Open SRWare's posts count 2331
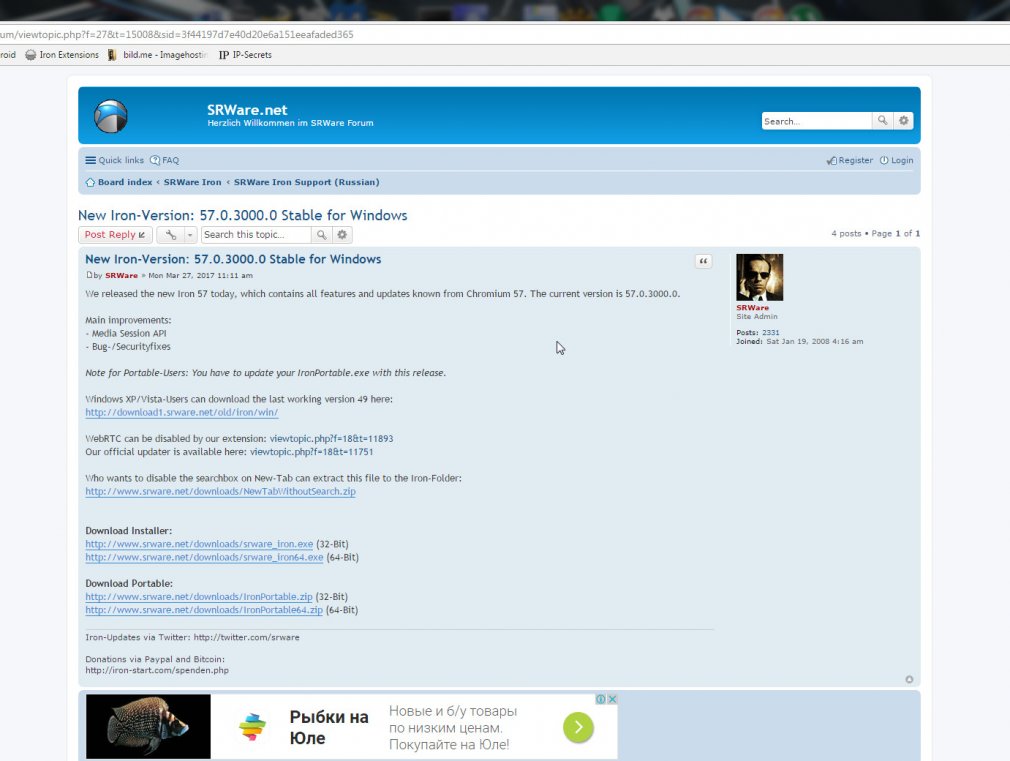The width and height of the screenshot is (1010, 761). point(770,332)
